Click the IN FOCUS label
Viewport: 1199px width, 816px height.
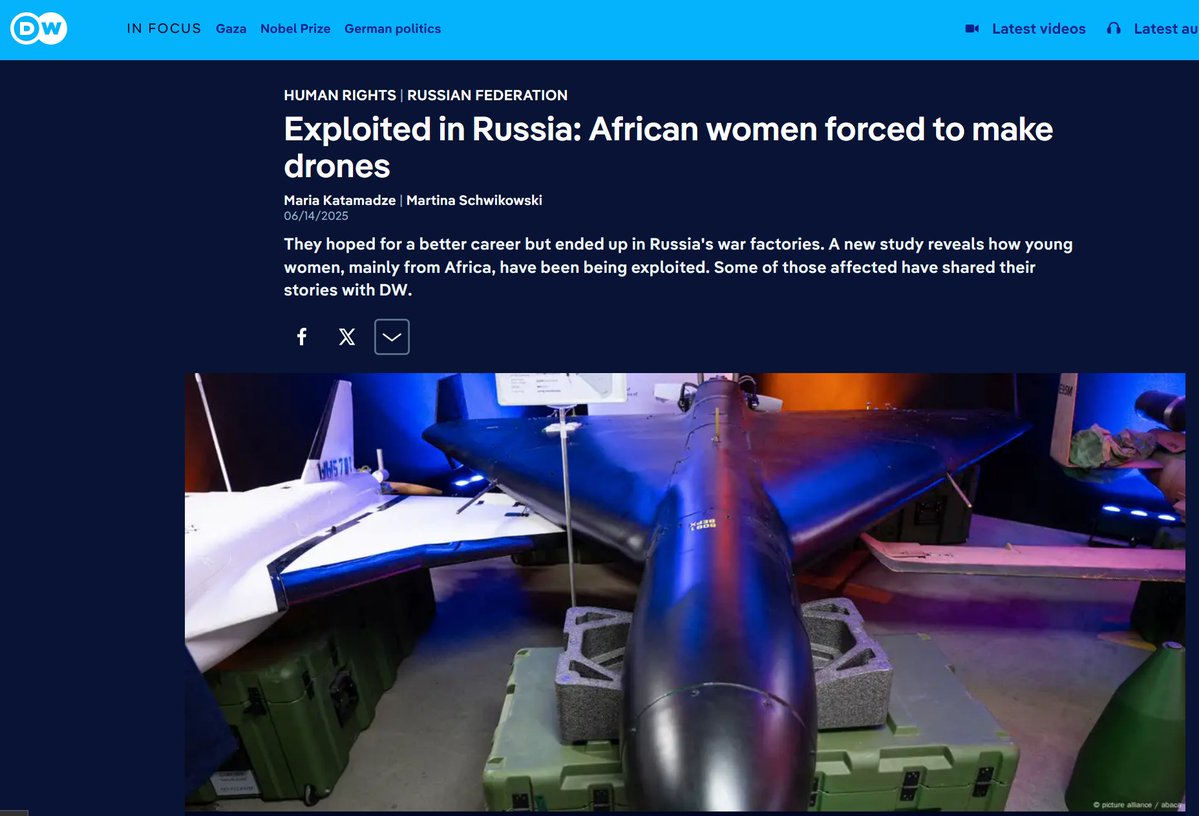(x=164, y=28)
